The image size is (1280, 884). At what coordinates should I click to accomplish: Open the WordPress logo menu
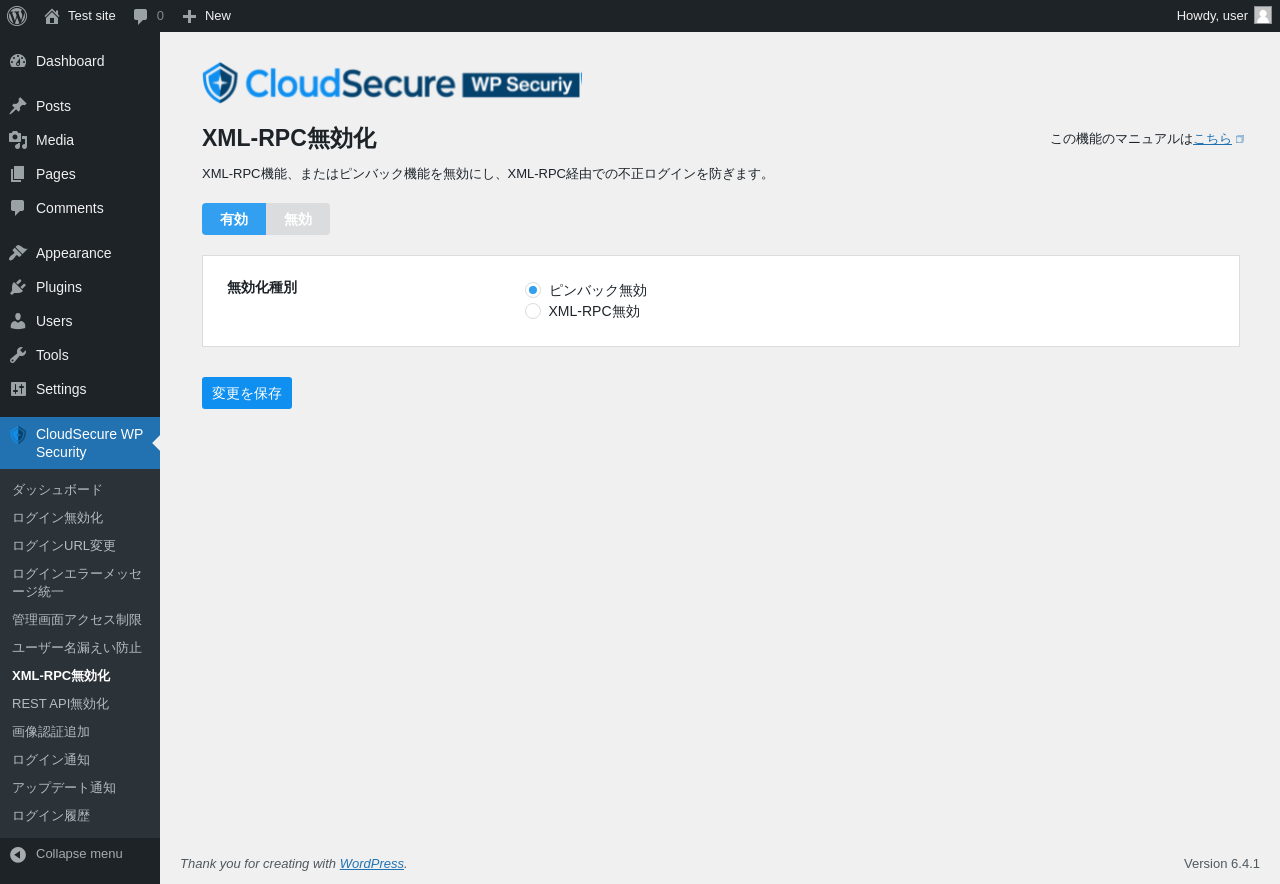(17, 16)
